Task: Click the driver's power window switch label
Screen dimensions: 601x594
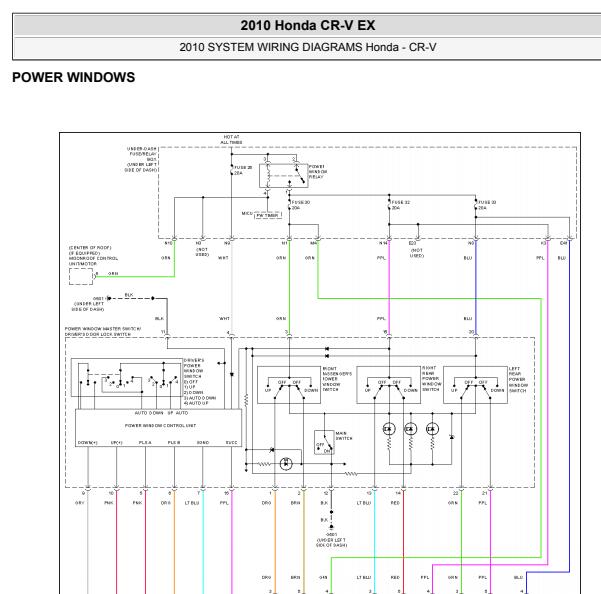Action: pos(199,382)
